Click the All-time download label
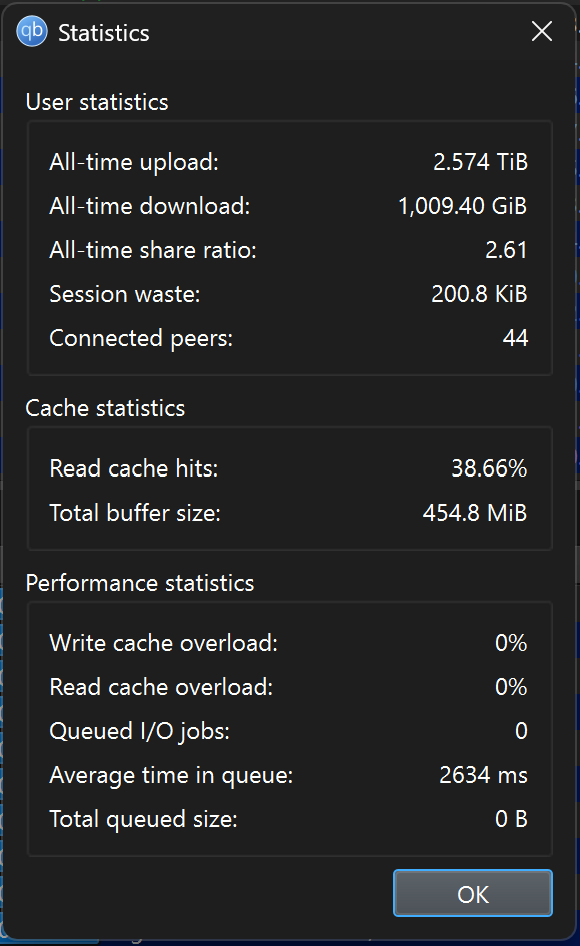Image resolution: width=580 pixels, height=946 pixels. pos(150,206)
